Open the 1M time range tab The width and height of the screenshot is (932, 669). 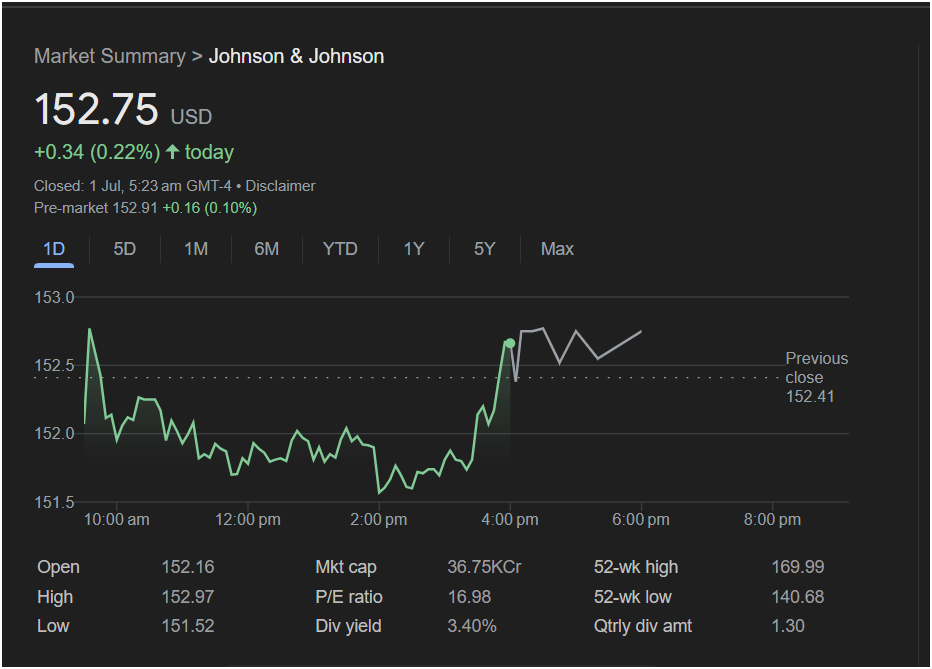(x=196, y=249)
